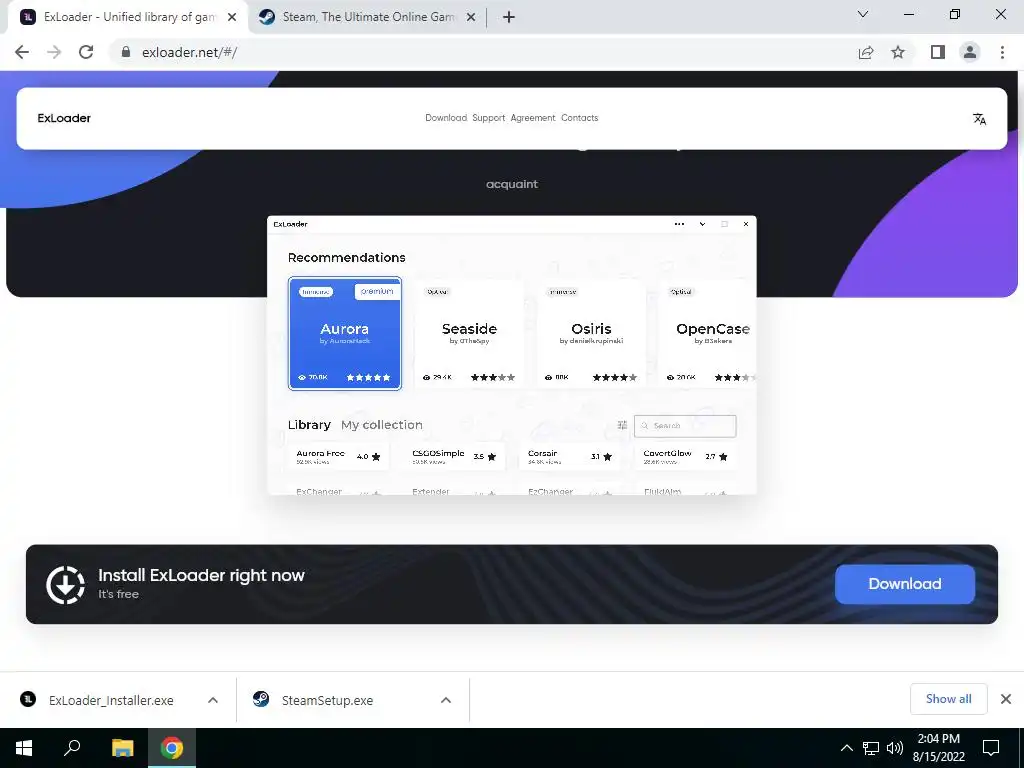Open a new browser tab
The width and height of the screenshot is (1024, 768).
(x=509, y=17)
